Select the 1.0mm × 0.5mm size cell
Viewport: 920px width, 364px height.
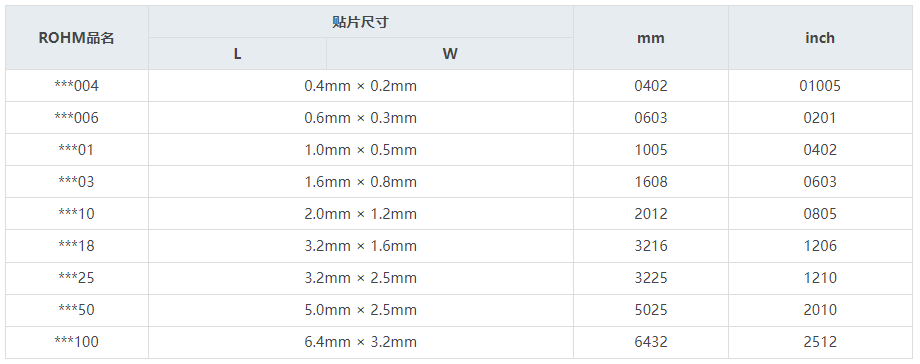(361, 150)
